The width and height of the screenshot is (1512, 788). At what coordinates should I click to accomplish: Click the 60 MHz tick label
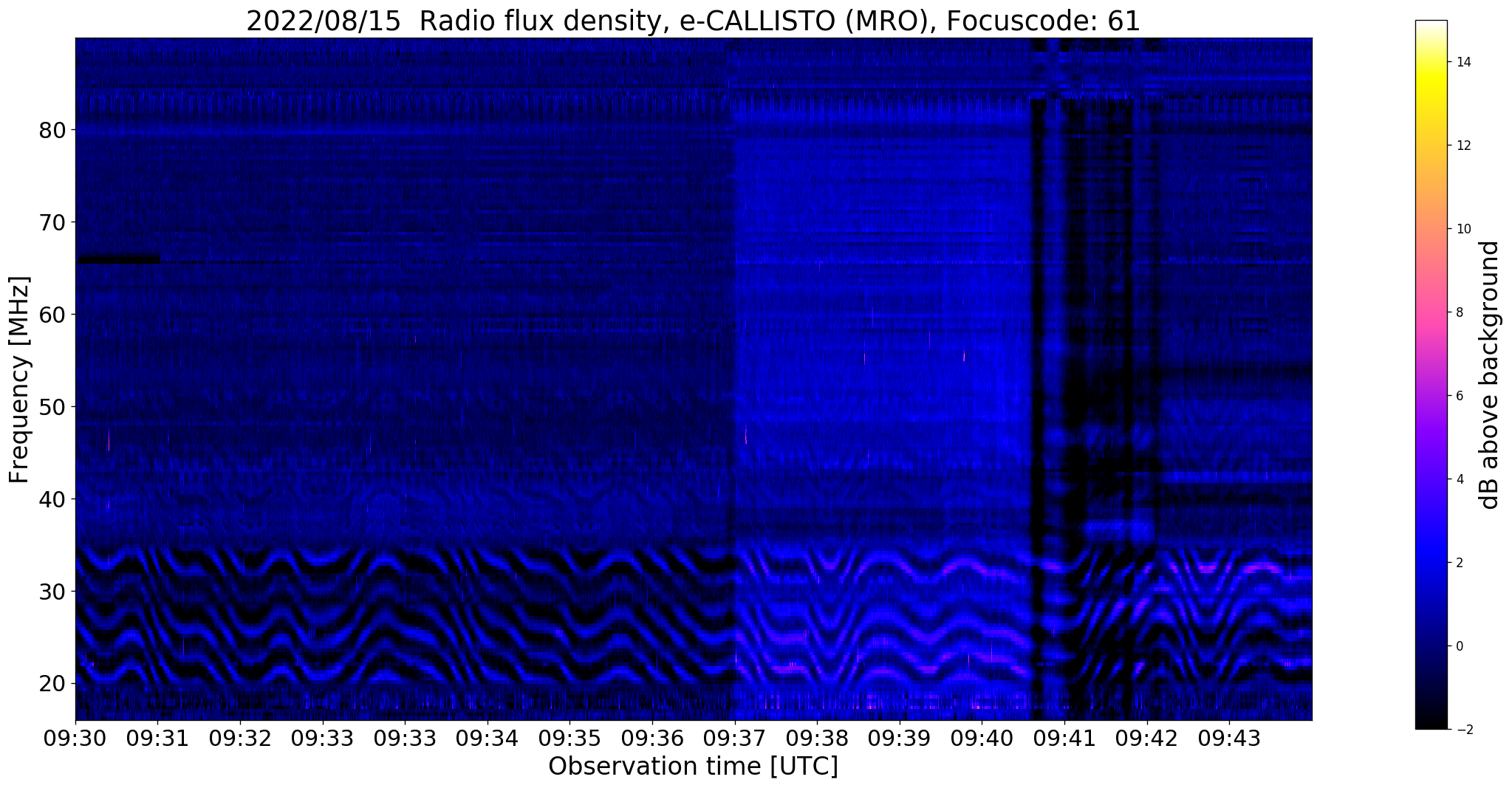pyautogui.click(x=52, y=315)
